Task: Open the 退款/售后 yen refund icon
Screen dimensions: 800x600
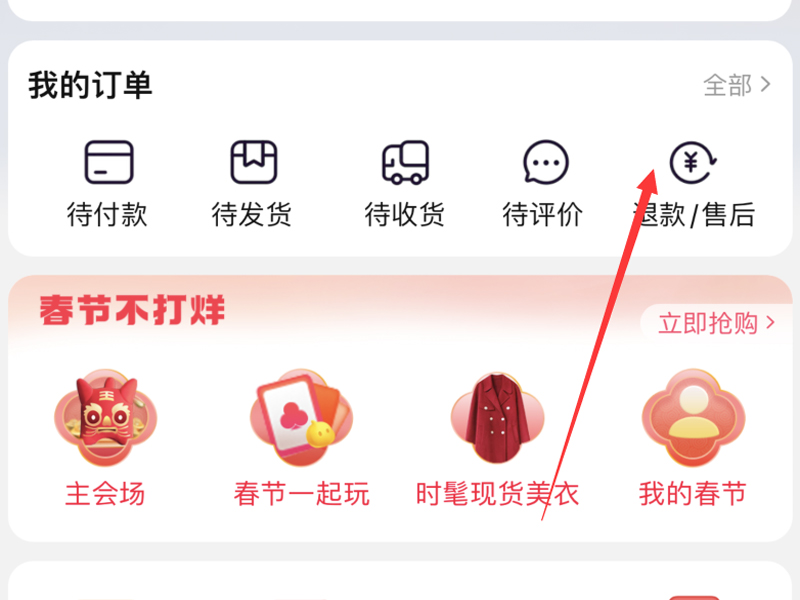Action: [x=693, y=162]
